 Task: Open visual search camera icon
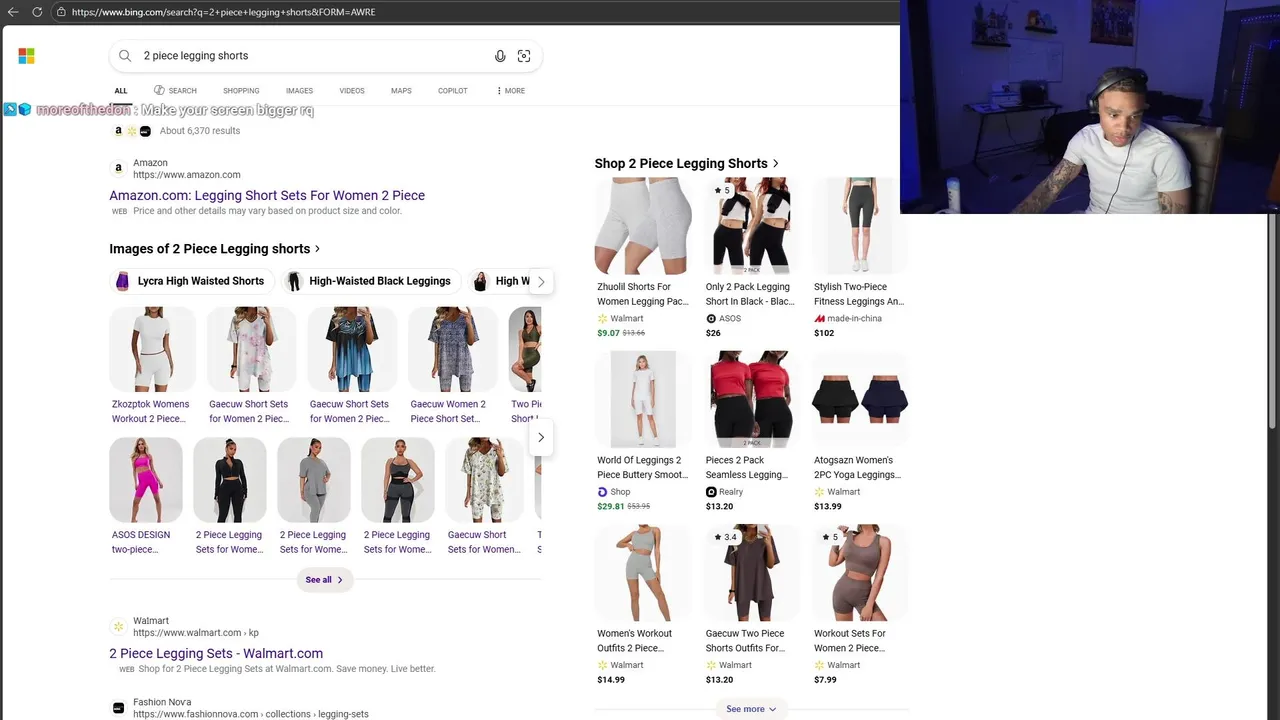point(524,56)
